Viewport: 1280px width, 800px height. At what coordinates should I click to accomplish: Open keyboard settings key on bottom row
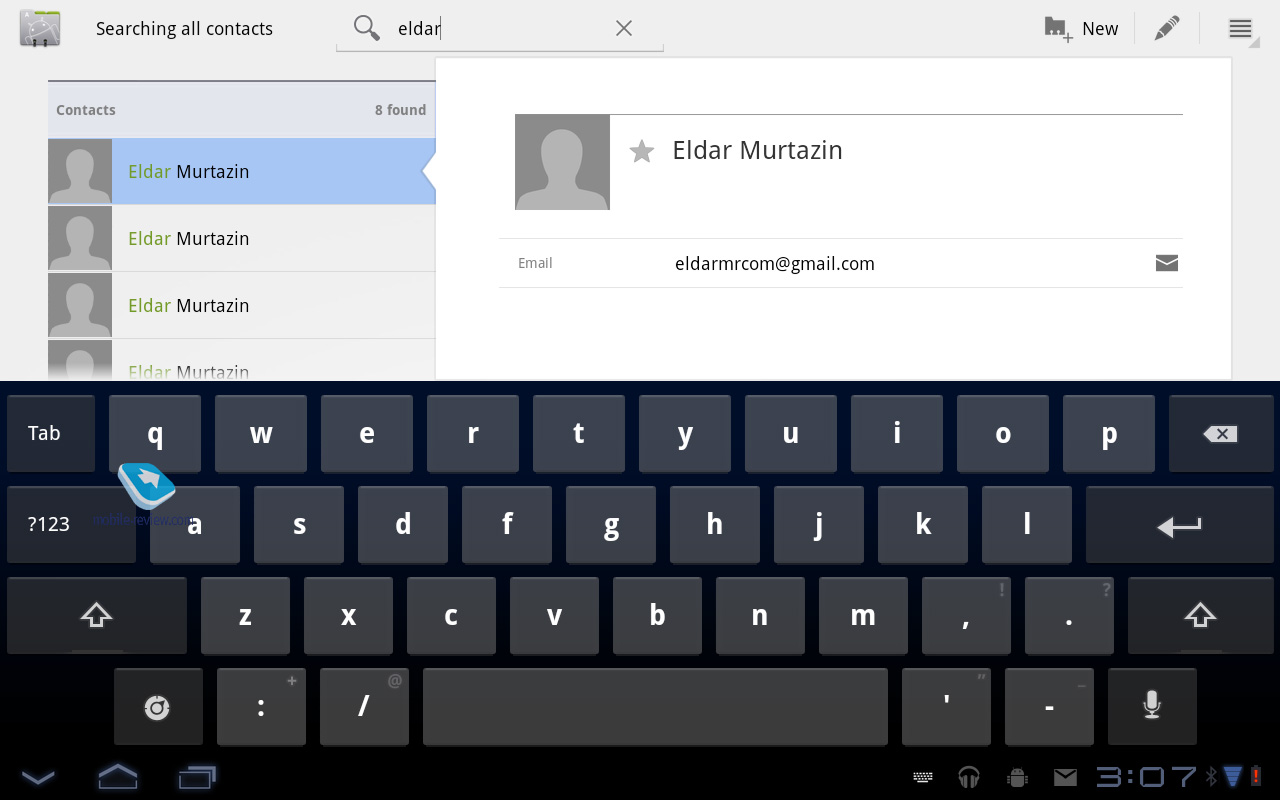click(x=158, y=707)
